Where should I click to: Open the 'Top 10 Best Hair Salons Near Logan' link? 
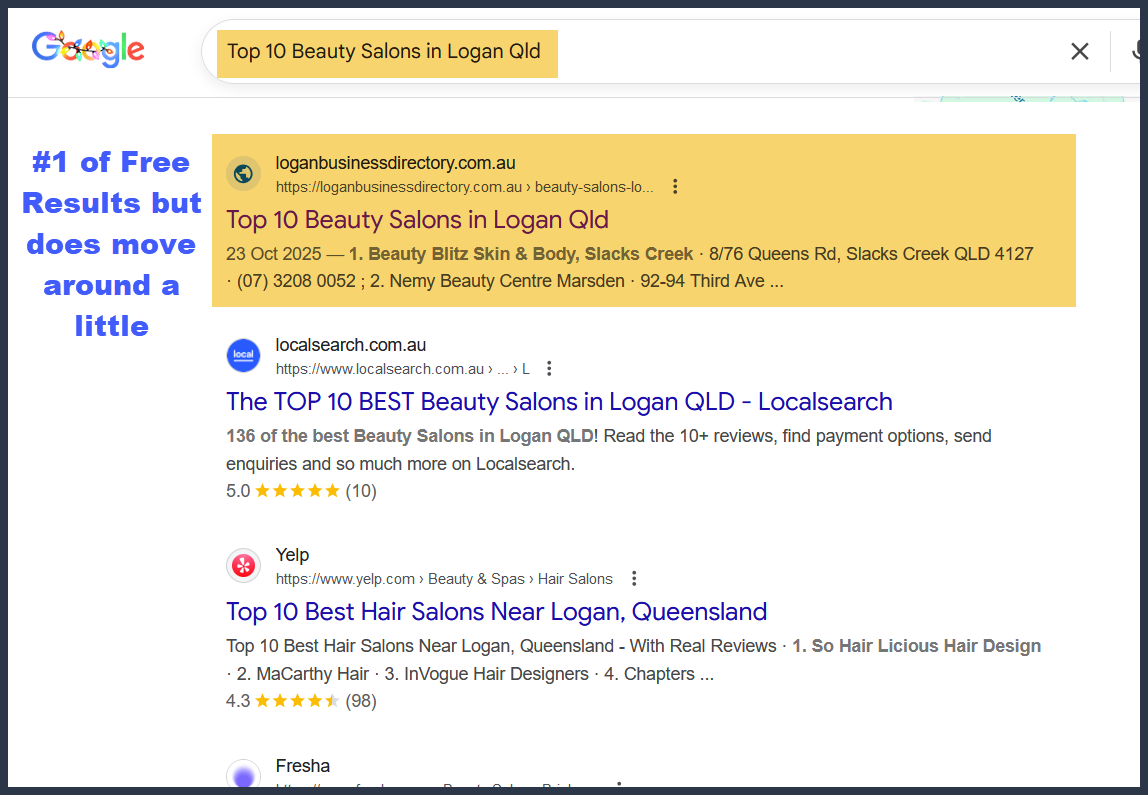(496, 612)
